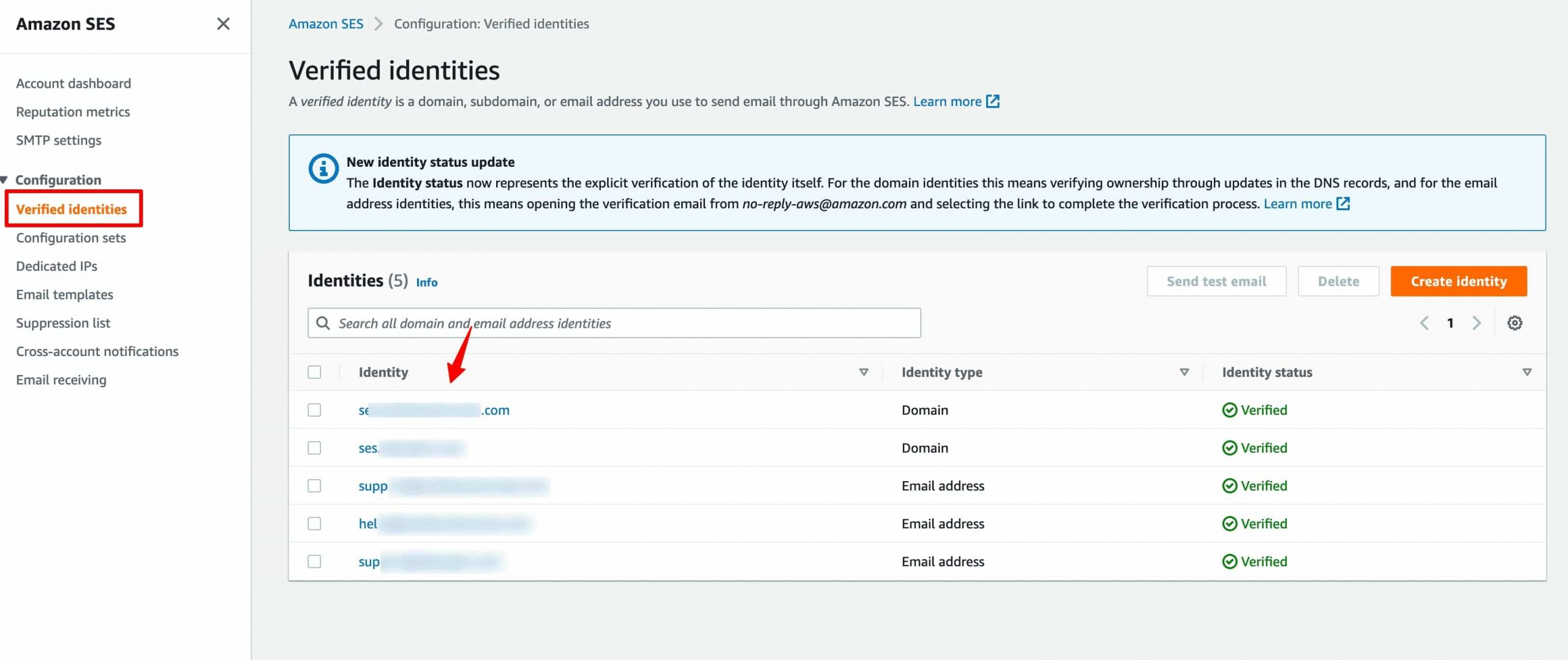Check the box for the supp email row
Viewport: 1568px width, 660px height.
[x=314, y=486]
